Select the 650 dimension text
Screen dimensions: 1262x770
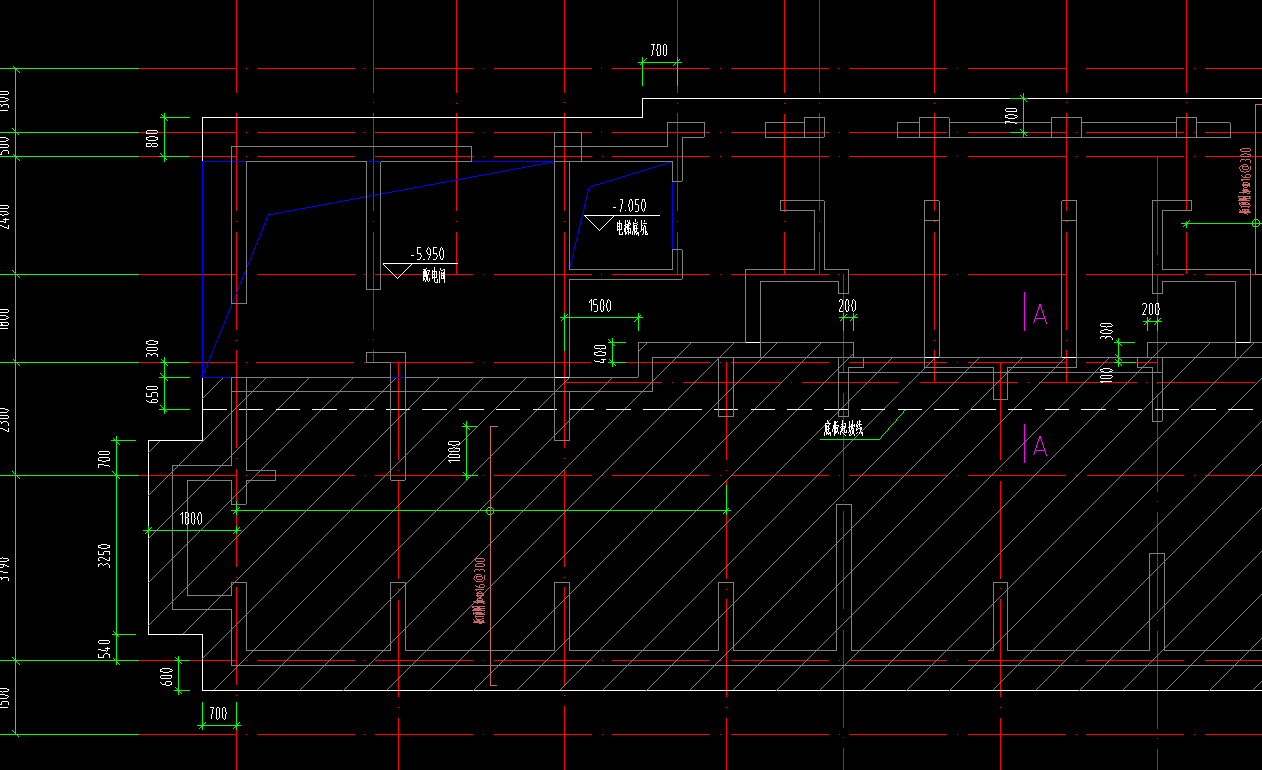153,394
